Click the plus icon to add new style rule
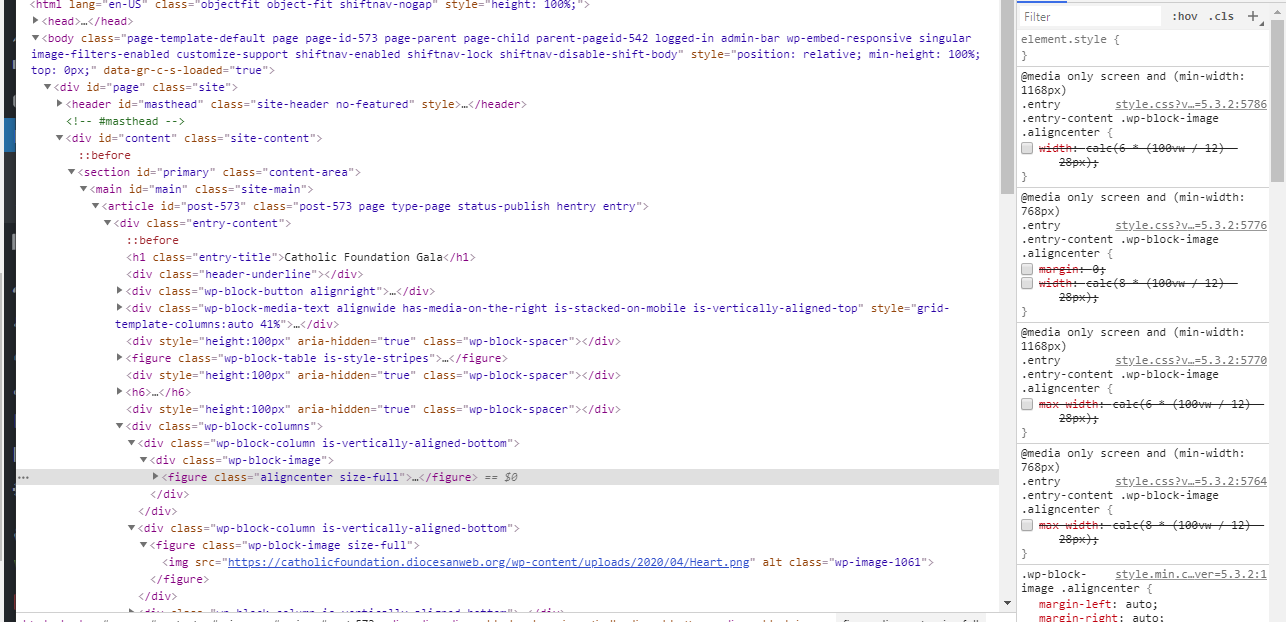Viewport: 1286px width, 622px height. coord(1252,16)
